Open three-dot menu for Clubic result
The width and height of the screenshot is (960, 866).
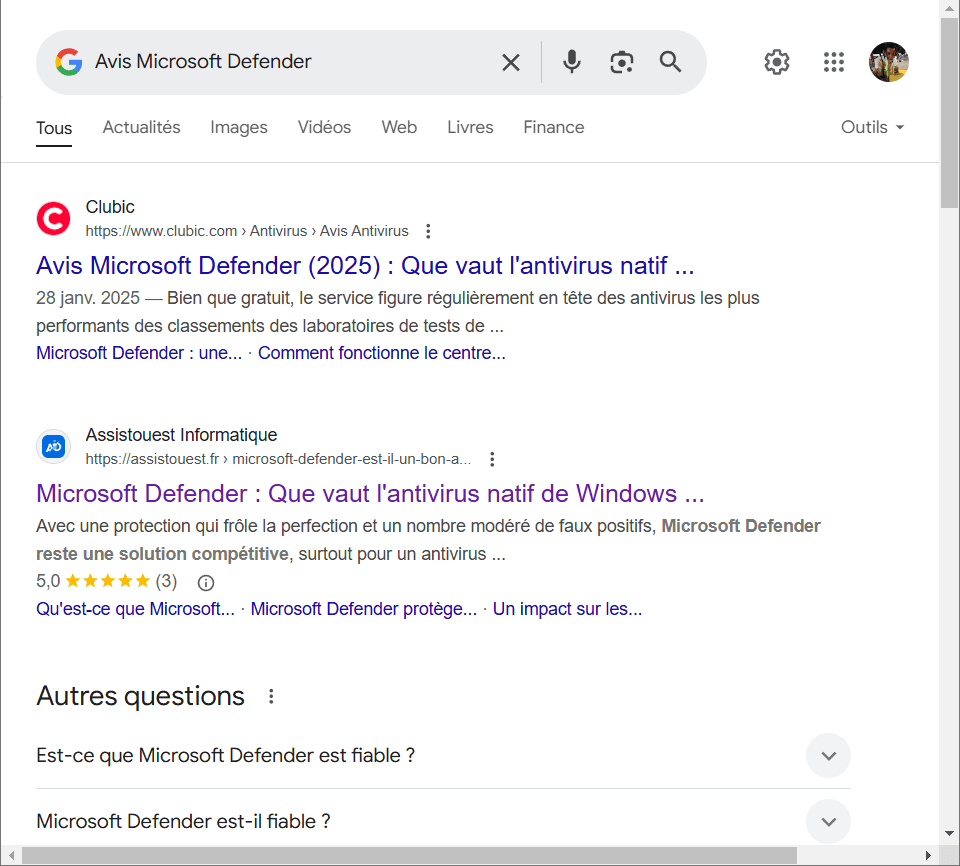(x=428, y=231)
